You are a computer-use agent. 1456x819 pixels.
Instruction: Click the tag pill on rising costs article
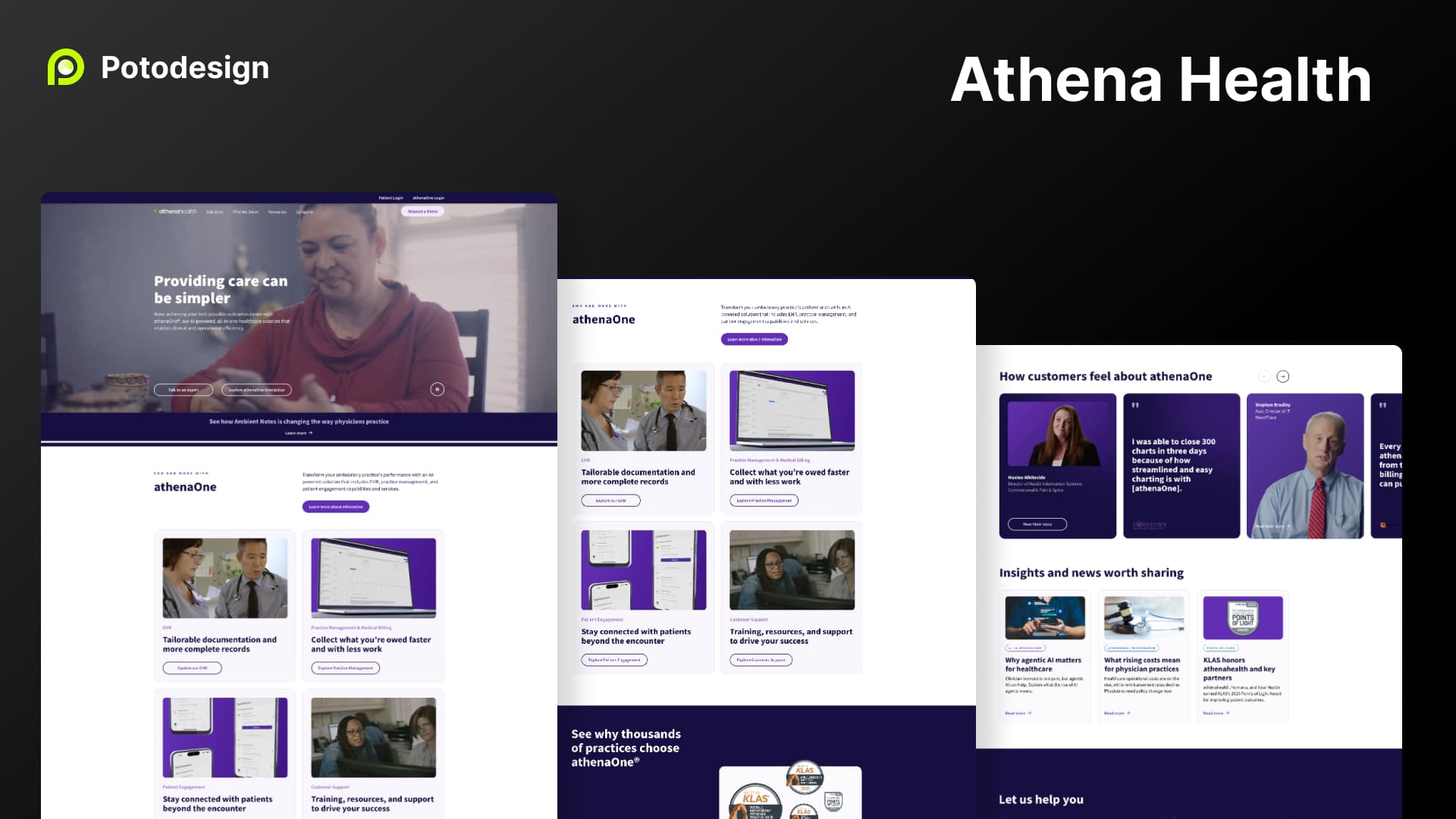1131,648
